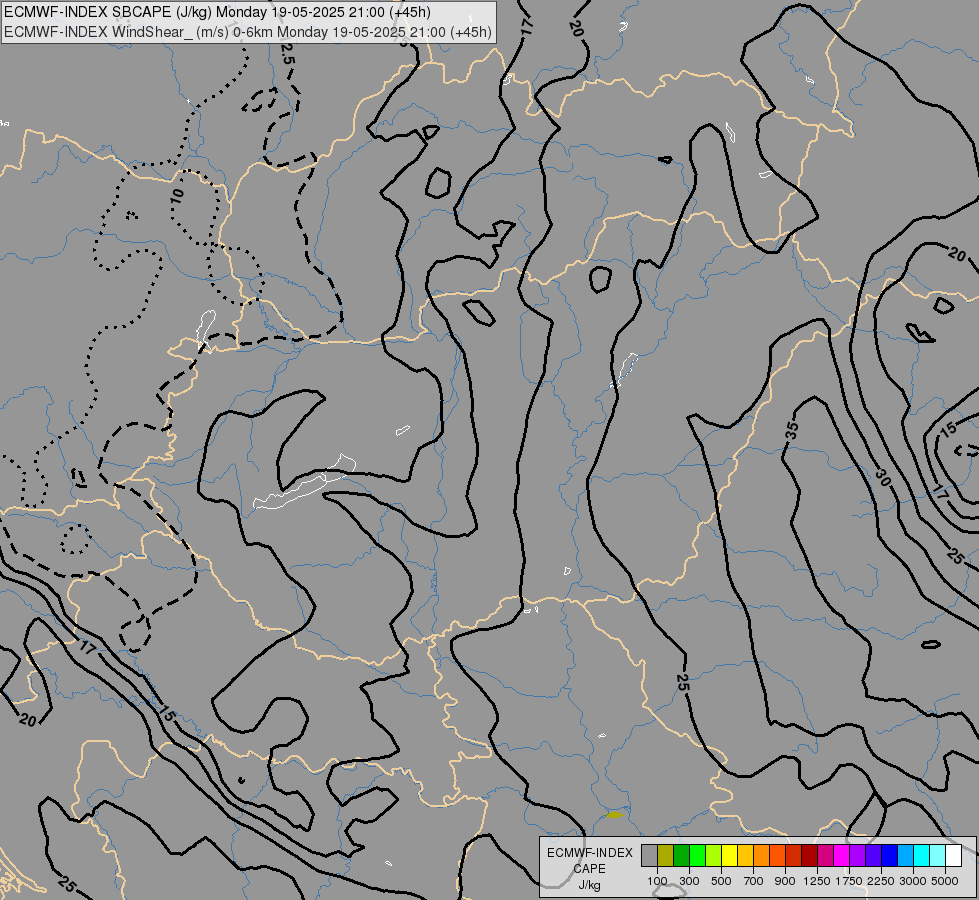
Task: Click the brick red legend swatch
Action: [794, 856]
